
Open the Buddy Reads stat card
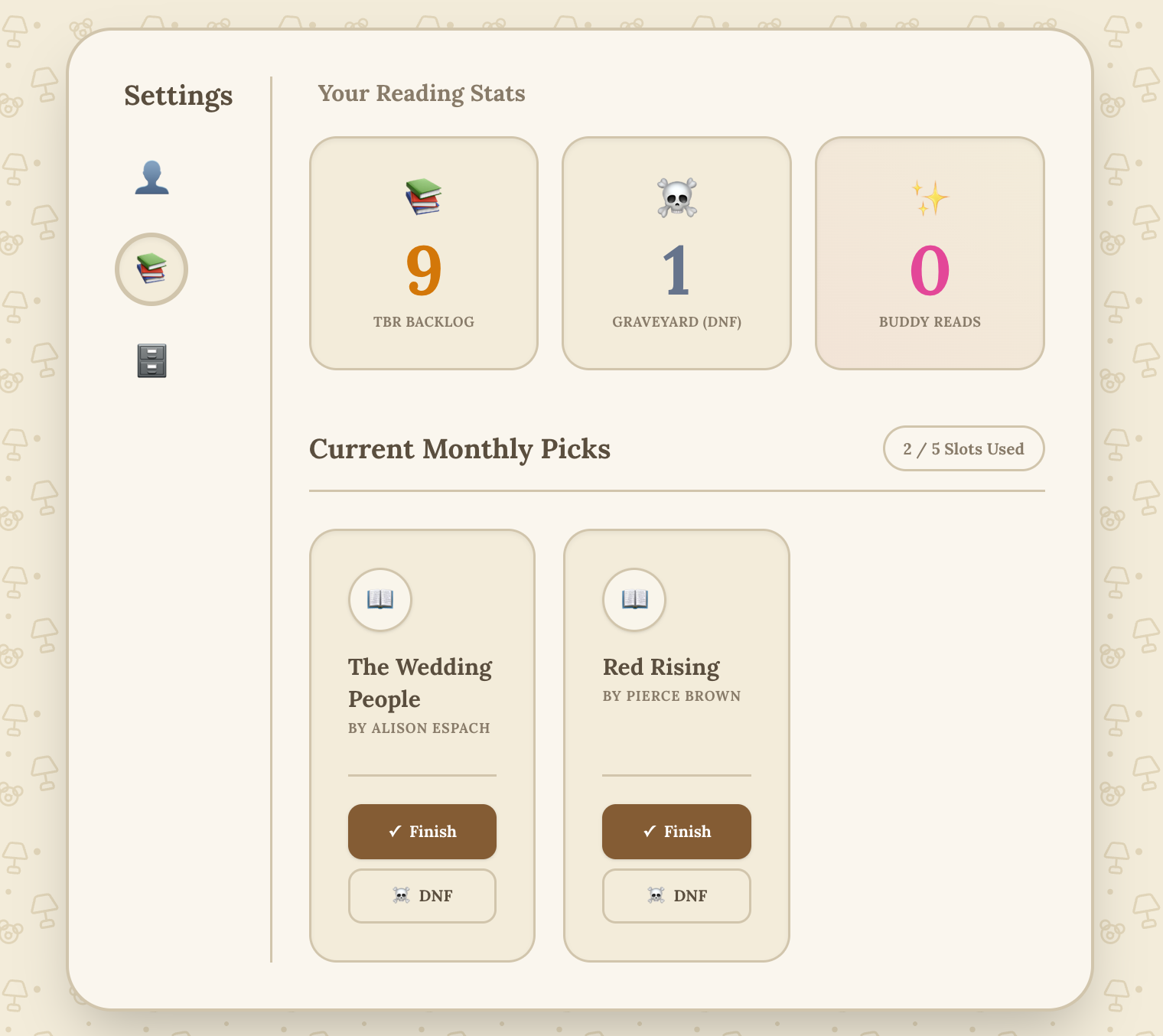point(930,253)
